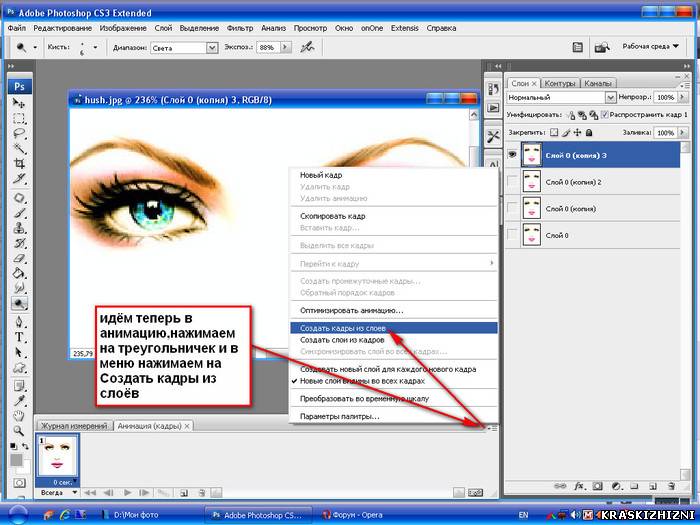The width and height of the screenshot is (700, 525).
Task: Show the Слой 0 (копия) 2 layer
Action: [512, 181]
